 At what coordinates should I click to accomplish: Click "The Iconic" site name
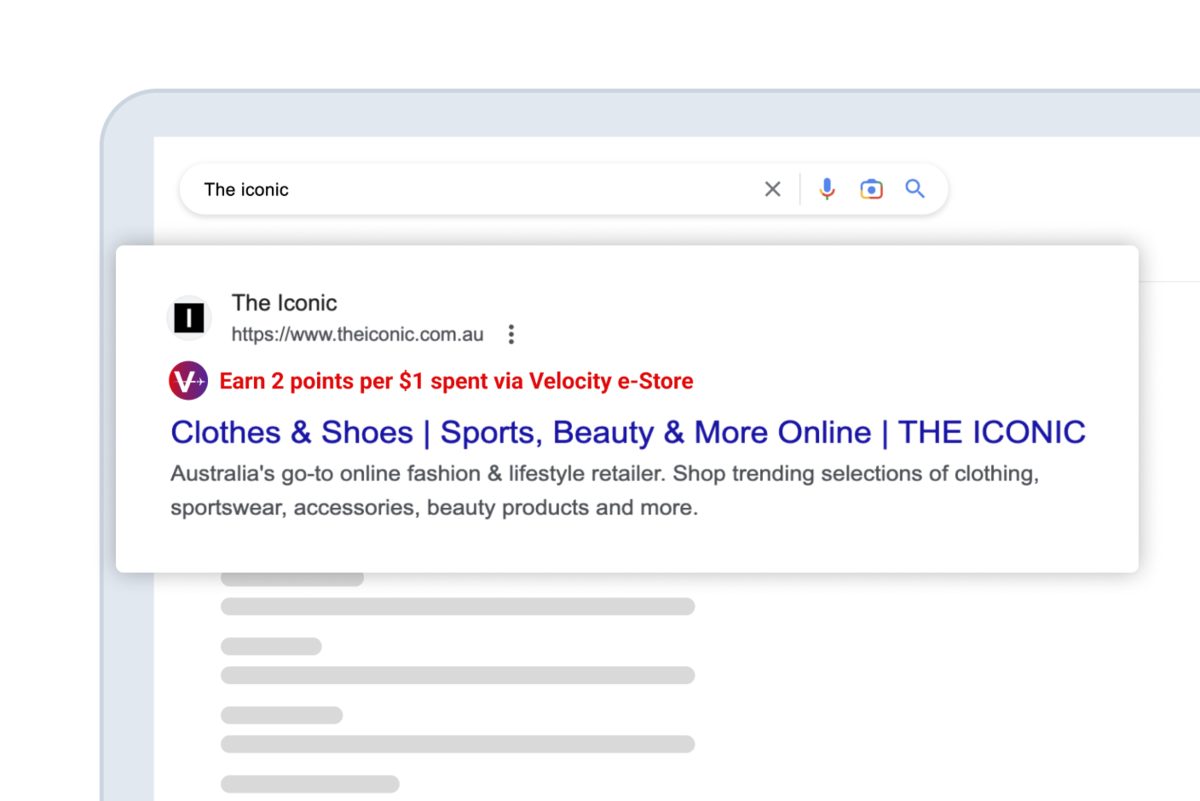point(284,303)
